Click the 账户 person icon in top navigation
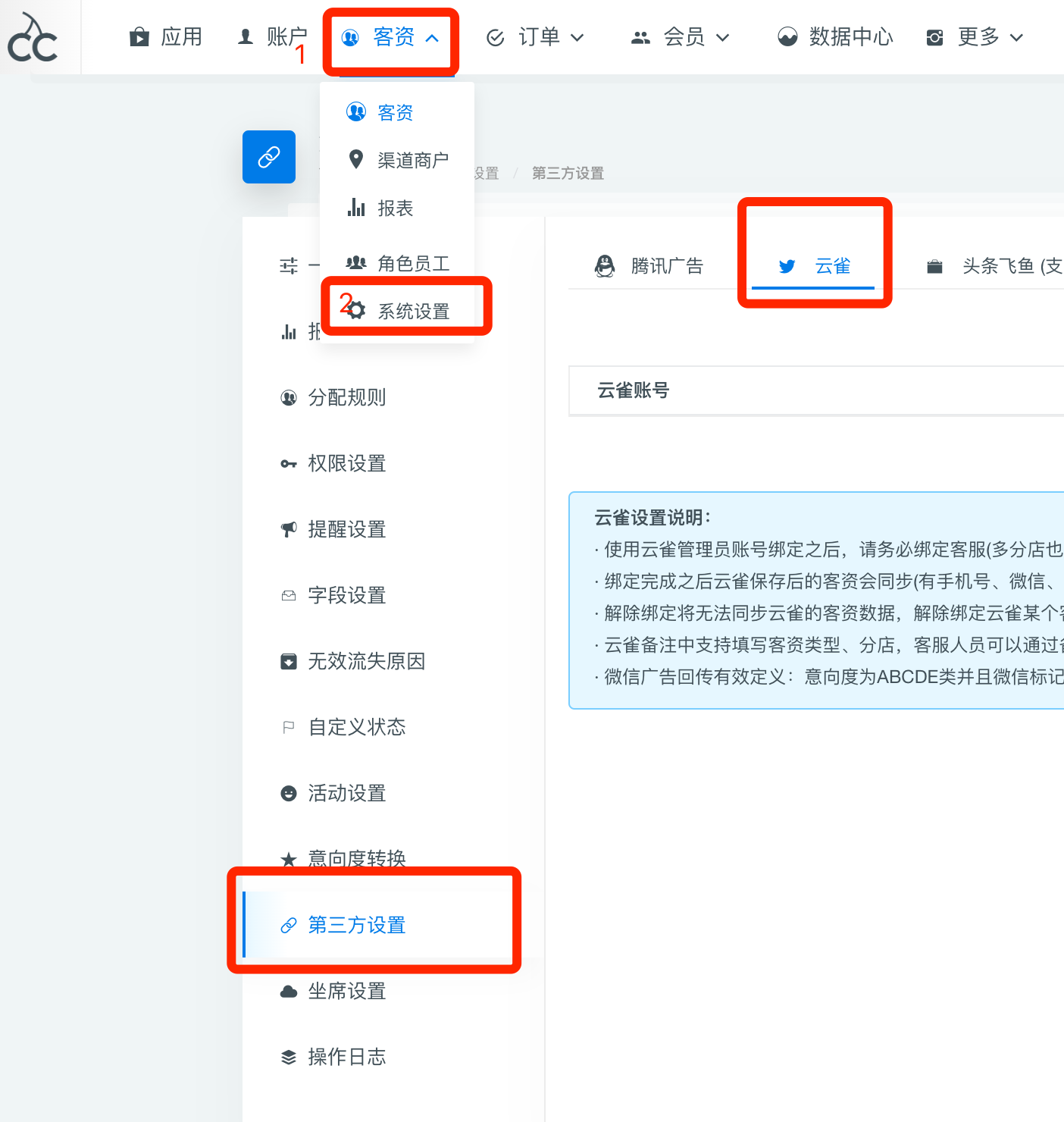This screenshot has width=1064, height=1122. point(244,36)
